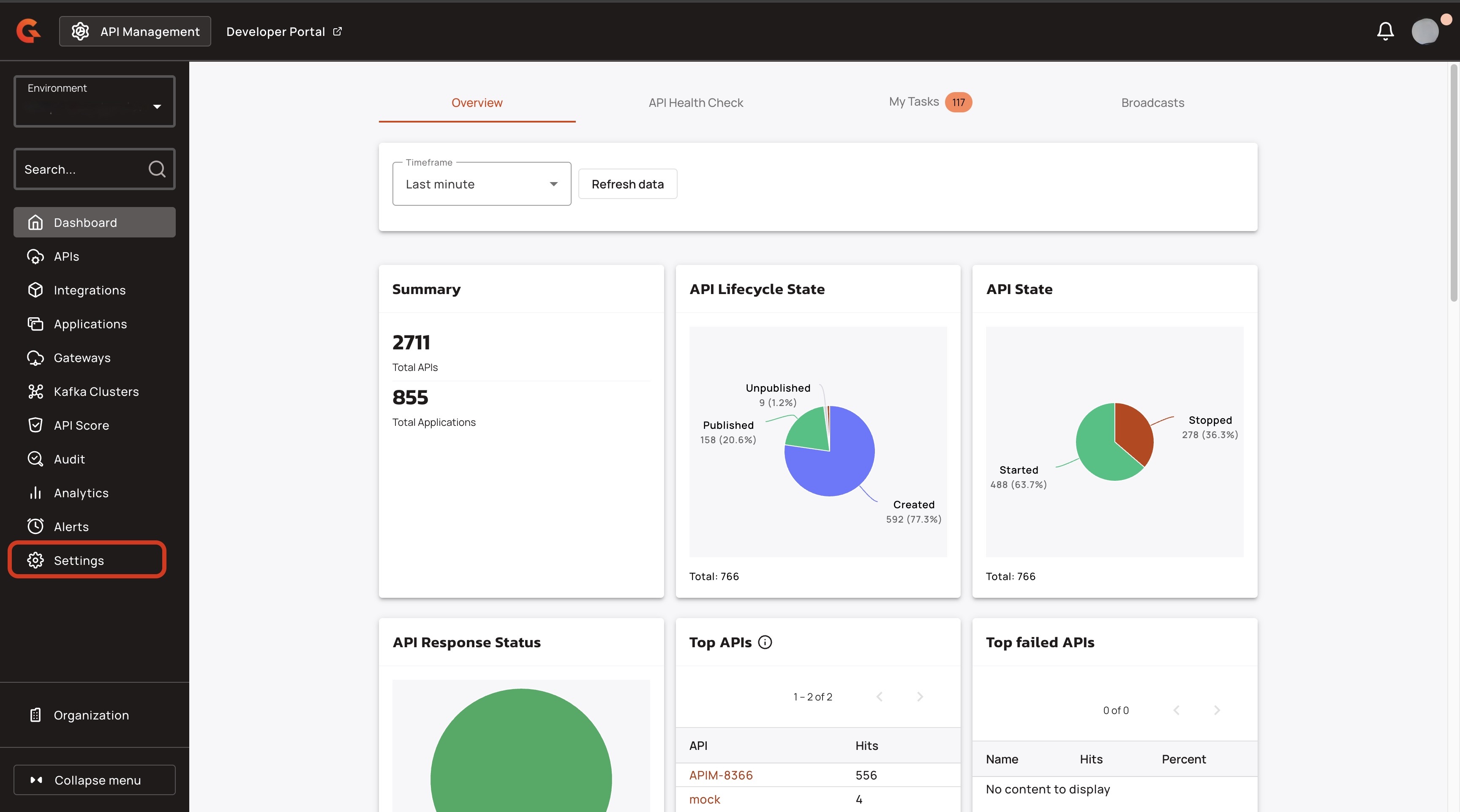The width and height of the screenshot is (1460, 812).
Task: Open Kafka Clusters from sidebar
Action: coord(96,392)
